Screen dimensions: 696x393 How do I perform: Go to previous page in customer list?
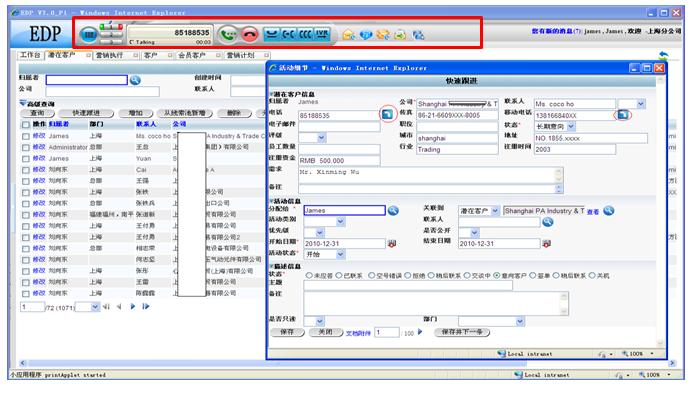[119, 306]
